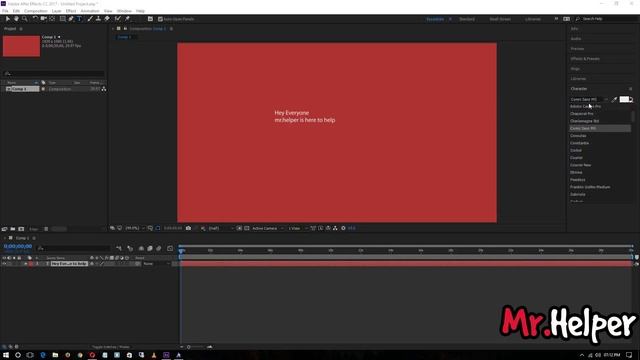Screen dimensions: 640x360
Task: Open the workspace overflow chevron menu
Action: 556,19
